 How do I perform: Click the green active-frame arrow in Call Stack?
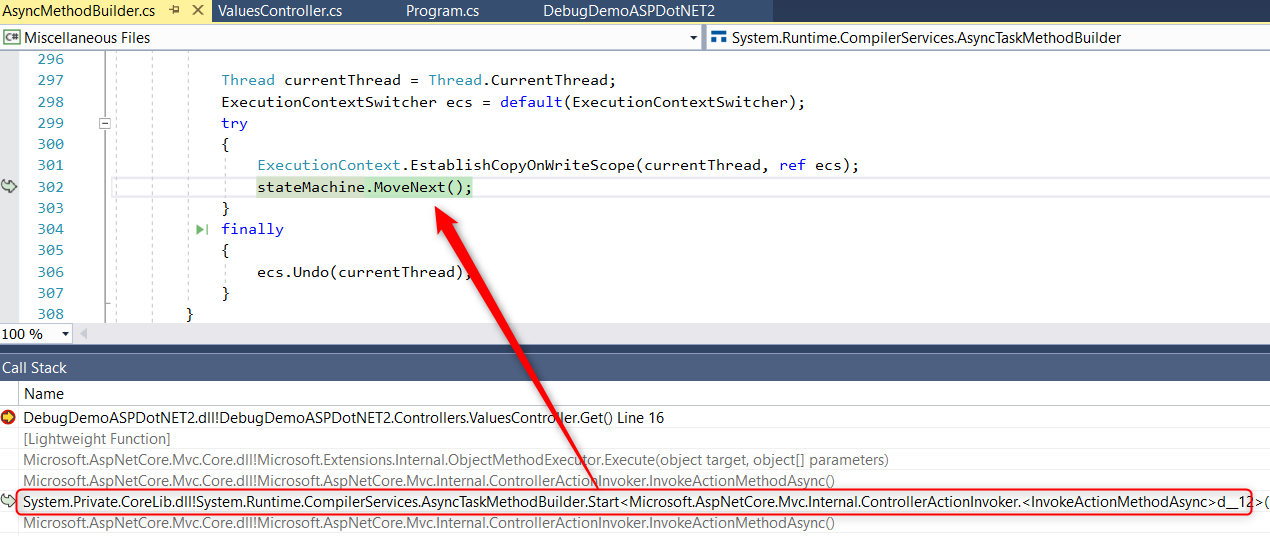tap(9, 502)
